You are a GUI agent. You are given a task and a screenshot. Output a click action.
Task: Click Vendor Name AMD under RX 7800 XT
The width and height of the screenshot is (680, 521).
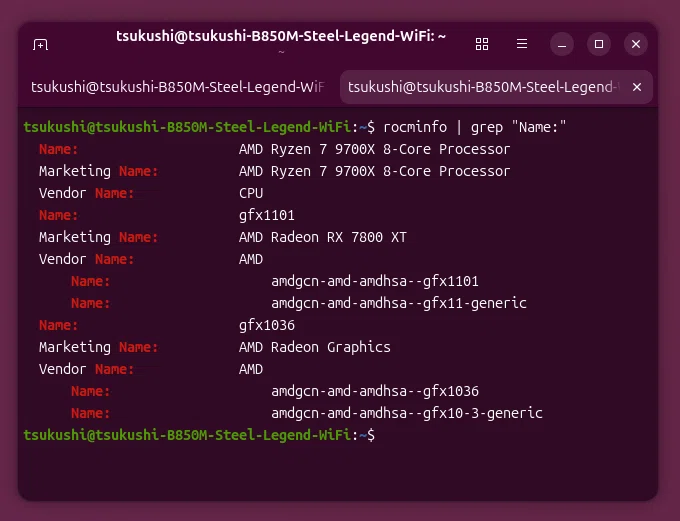point(251,259)
